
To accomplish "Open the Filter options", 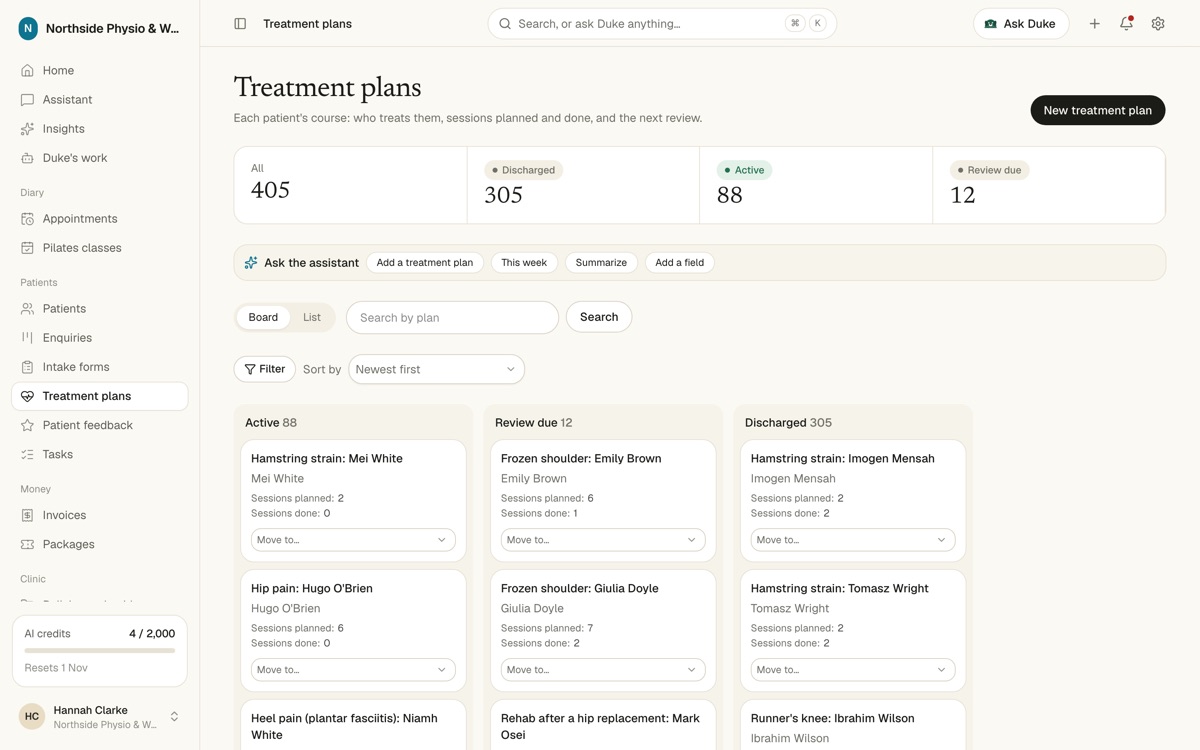I will point(265,369).
